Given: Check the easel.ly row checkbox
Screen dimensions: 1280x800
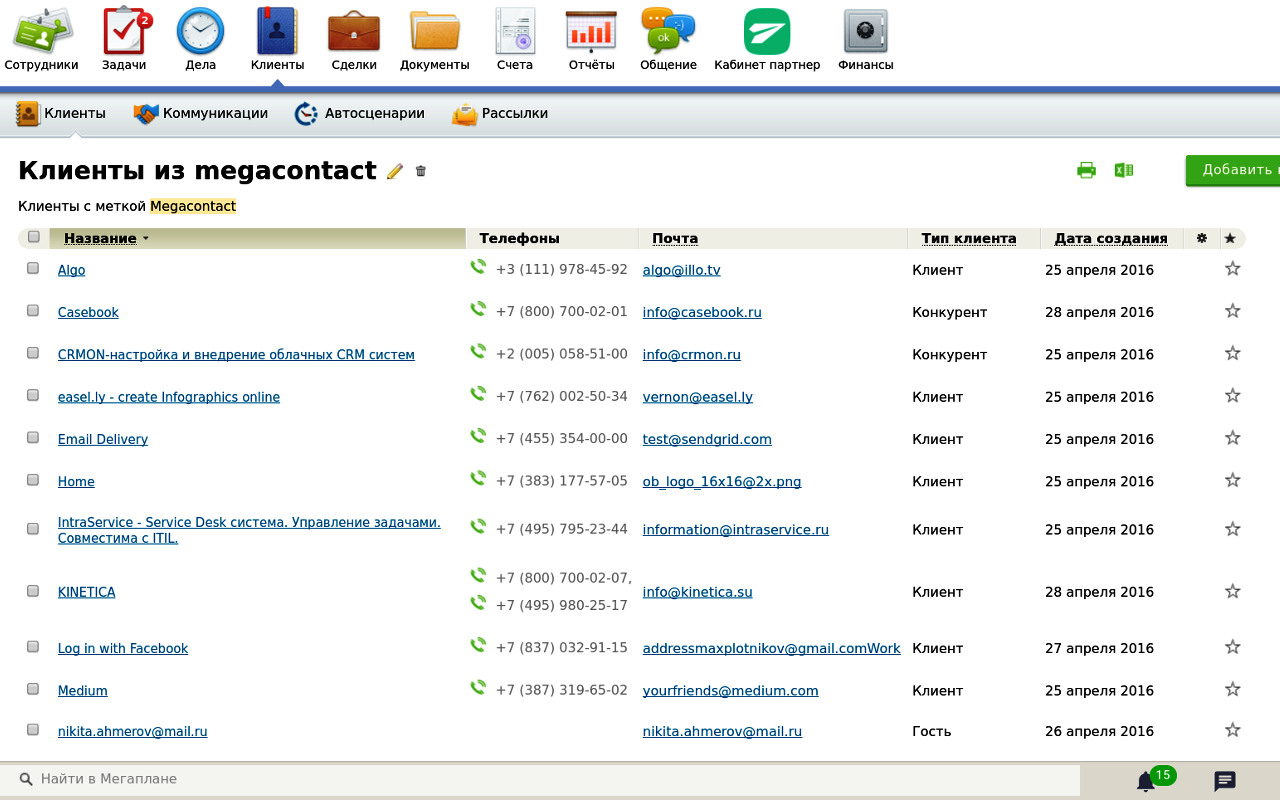Looking at the screenshot, I should click(x=33, y=395).
